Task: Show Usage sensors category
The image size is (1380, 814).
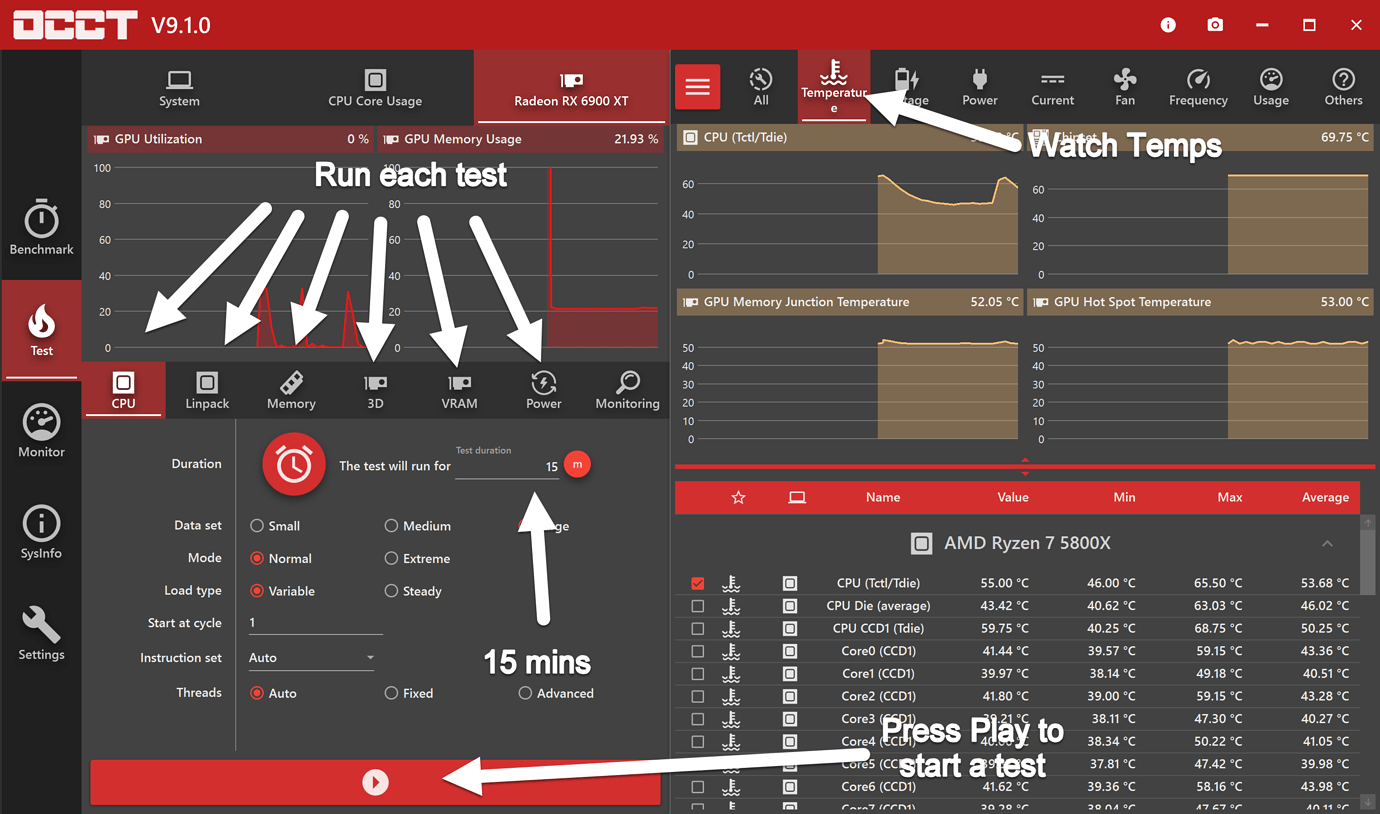Action: 1271,87
